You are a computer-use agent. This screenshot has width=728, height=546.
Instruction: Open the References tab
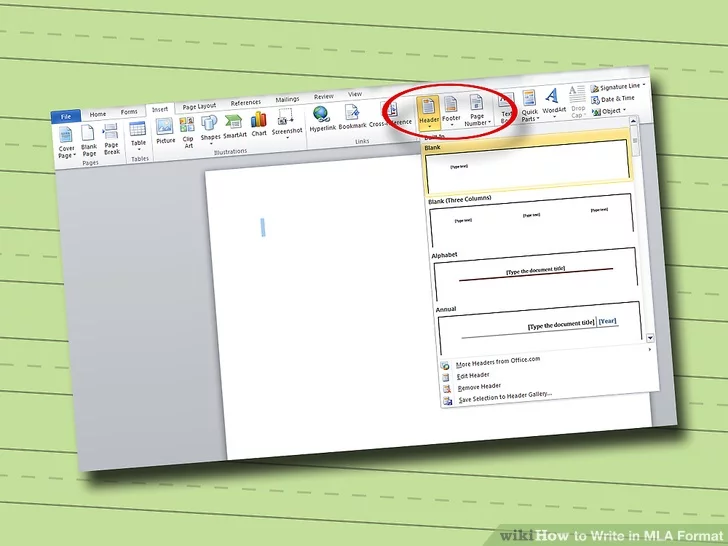click(245, 103)
